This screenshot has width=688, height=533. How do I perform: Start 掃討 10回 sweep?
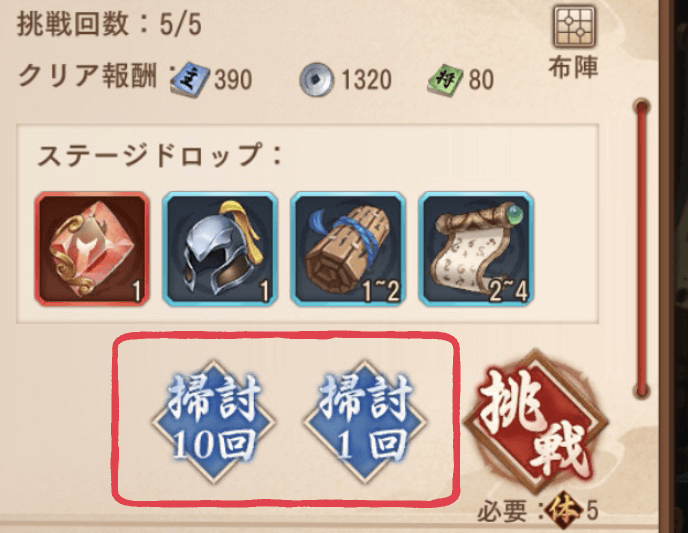[214, 422]
